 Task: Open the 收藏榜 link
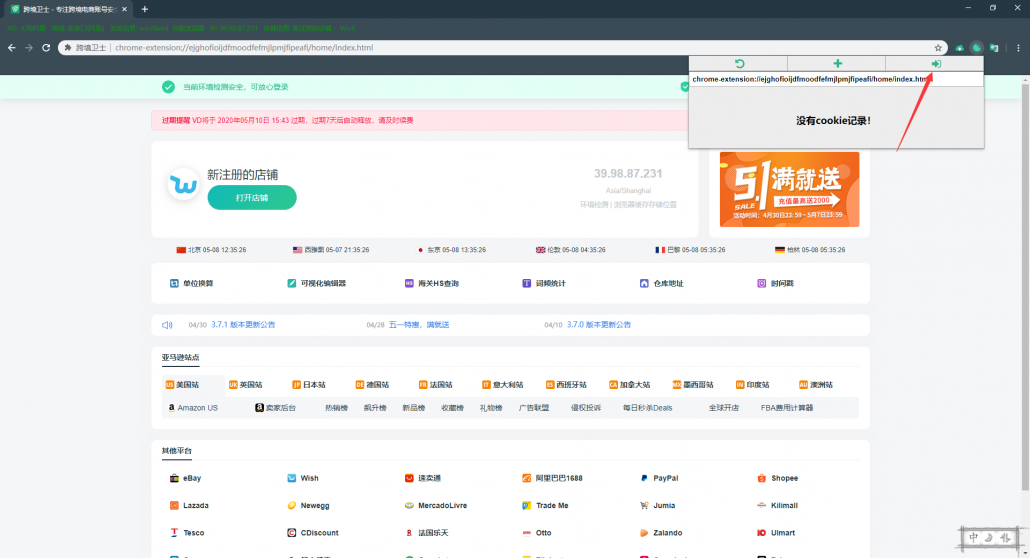pyautogui.click(x=453, y=408)
